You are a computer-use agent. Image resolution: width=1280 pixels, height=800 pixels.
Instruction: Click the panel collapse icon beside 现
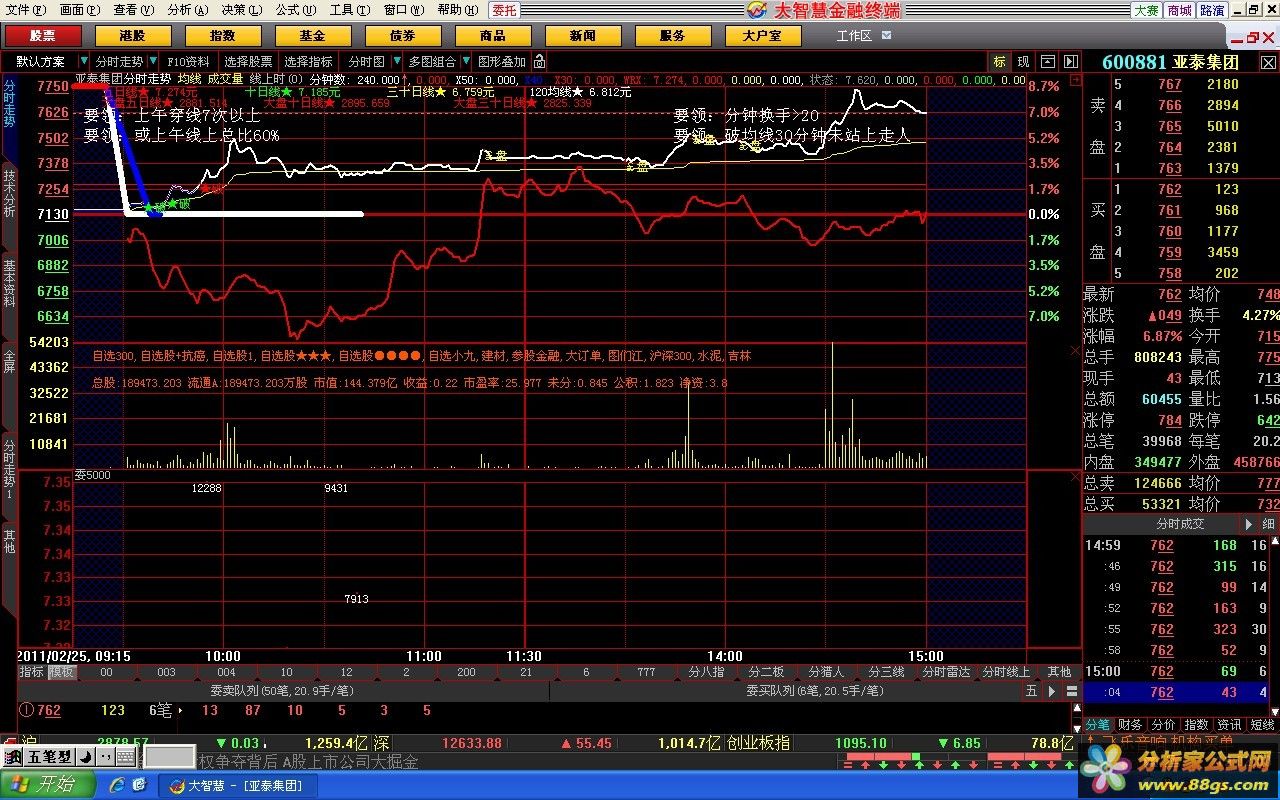click(1048, 62)
